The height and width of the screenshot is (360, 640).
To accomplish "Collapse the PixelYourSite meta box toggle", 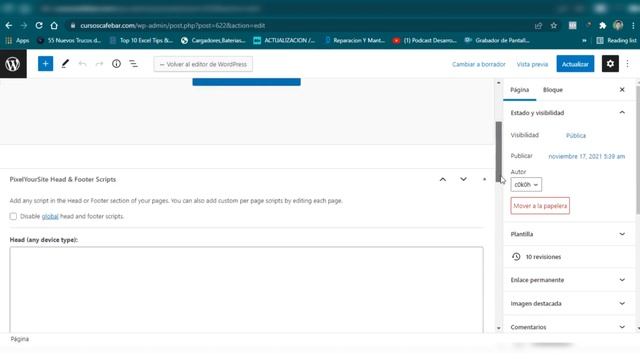I will pos(484,179).
